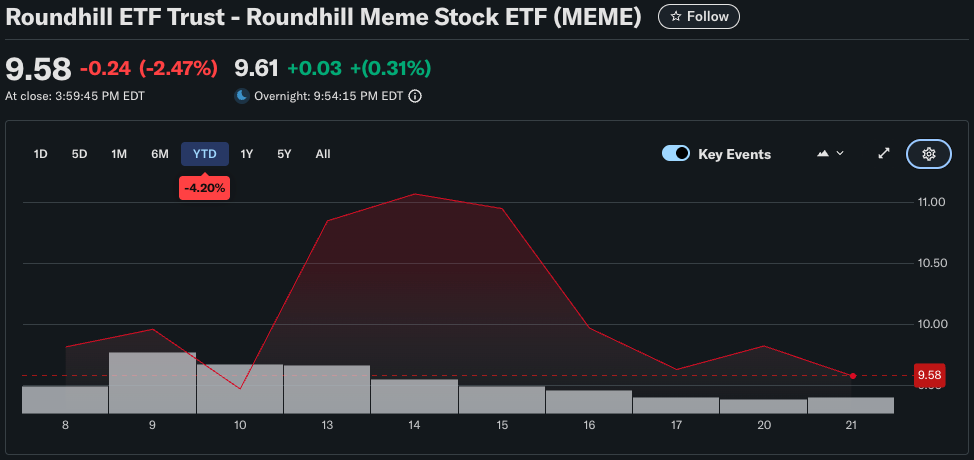Viewport: 974px width, 460px height.
Task: Click the 11.00 y-axis label
Action: [932, 202]
